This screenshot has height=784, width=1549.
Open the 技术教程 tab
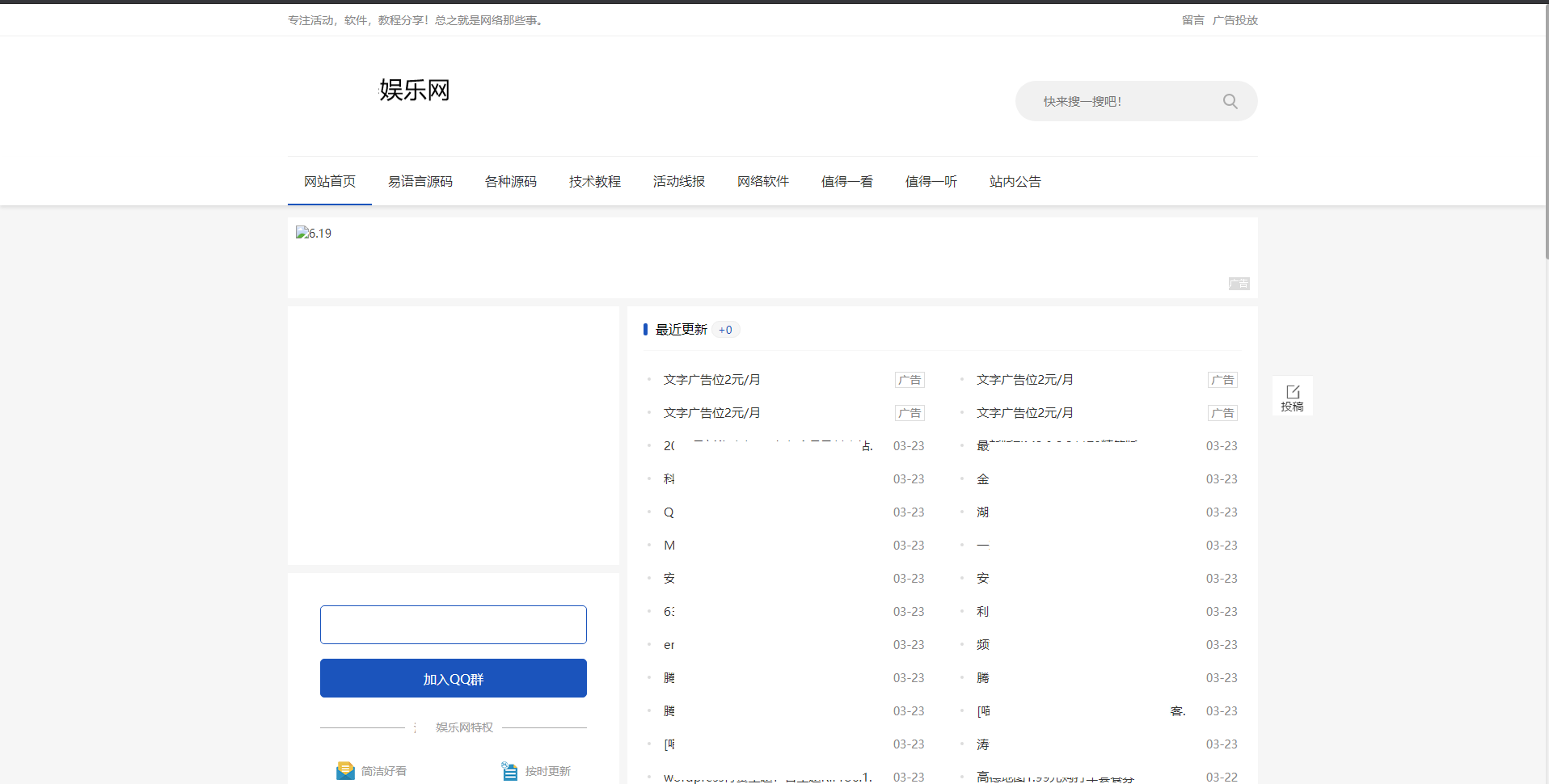coord(594,181)
